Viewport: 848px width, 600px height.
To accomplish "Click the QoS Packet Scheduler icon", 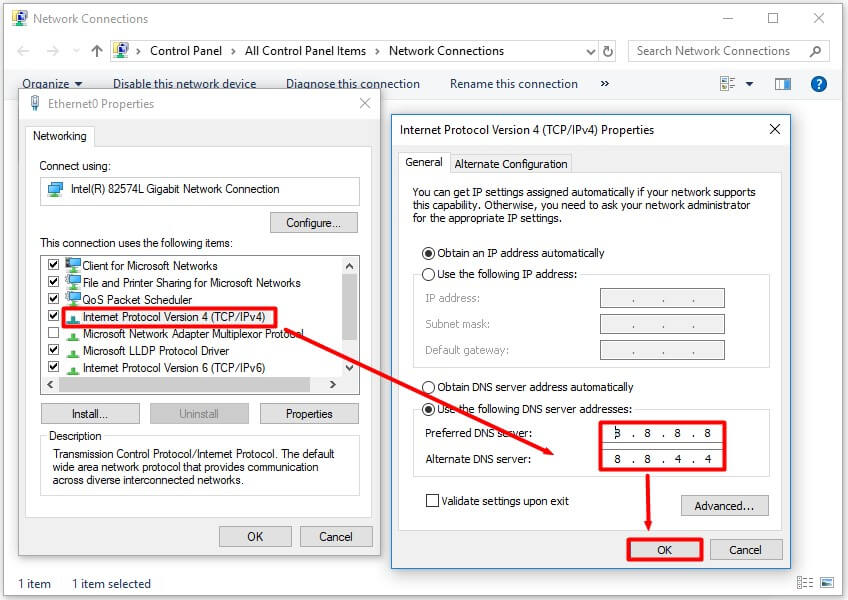I will 72,299.
